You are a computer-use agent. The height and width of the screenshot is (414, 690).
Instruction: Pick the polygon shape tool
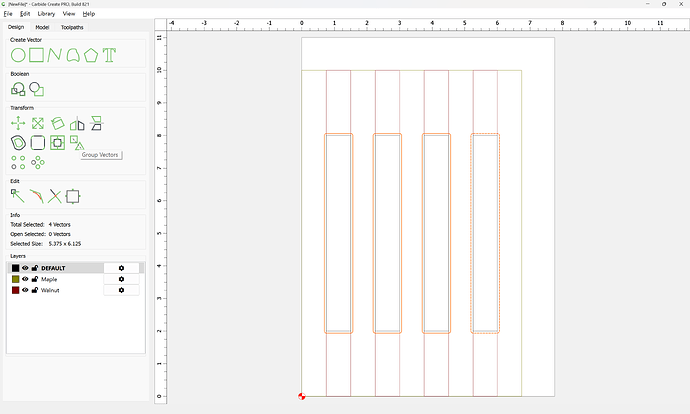(91, 55)
